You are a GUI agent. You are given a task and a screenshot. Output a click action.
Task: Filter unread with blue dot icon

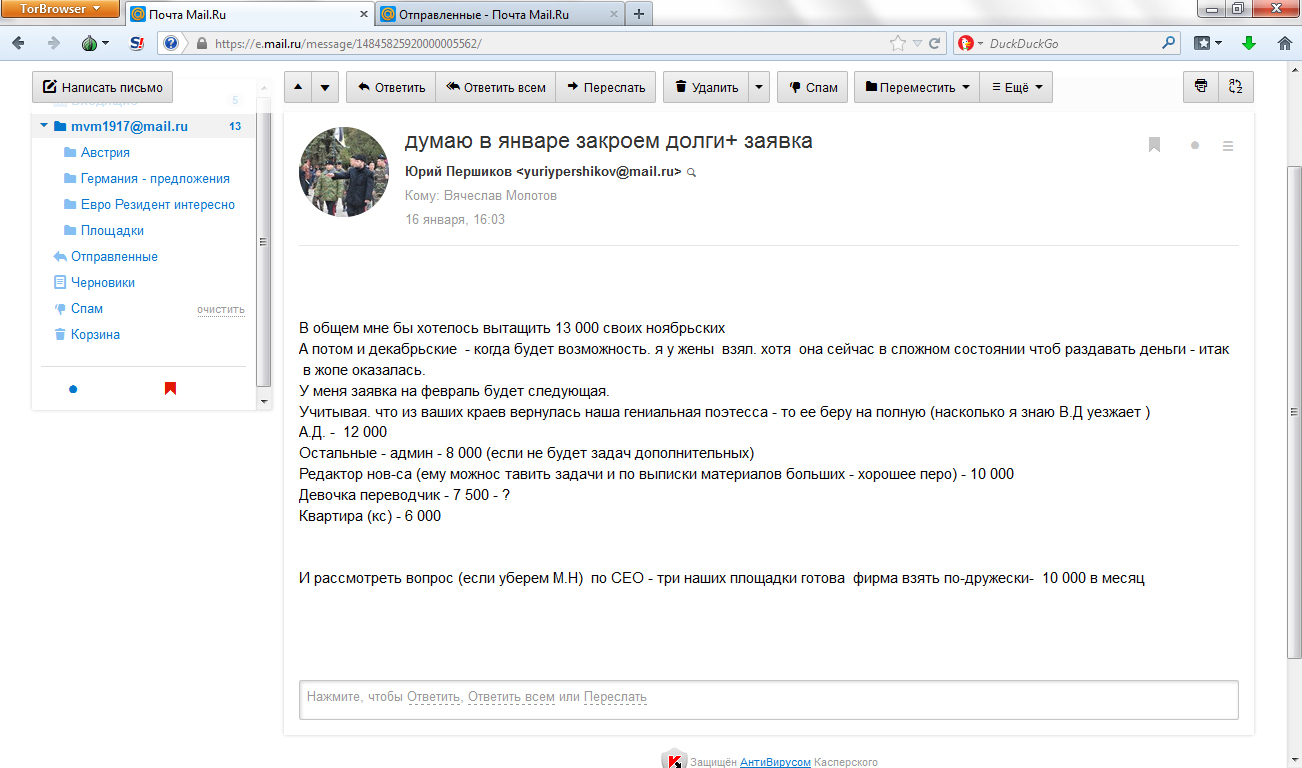[x=73, y=389]
